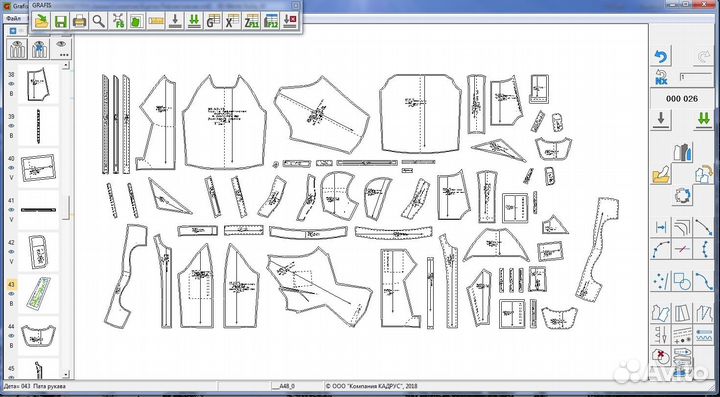Select the curve with arrow endpoint tool

pyautogui.click(x=703, y=227)
